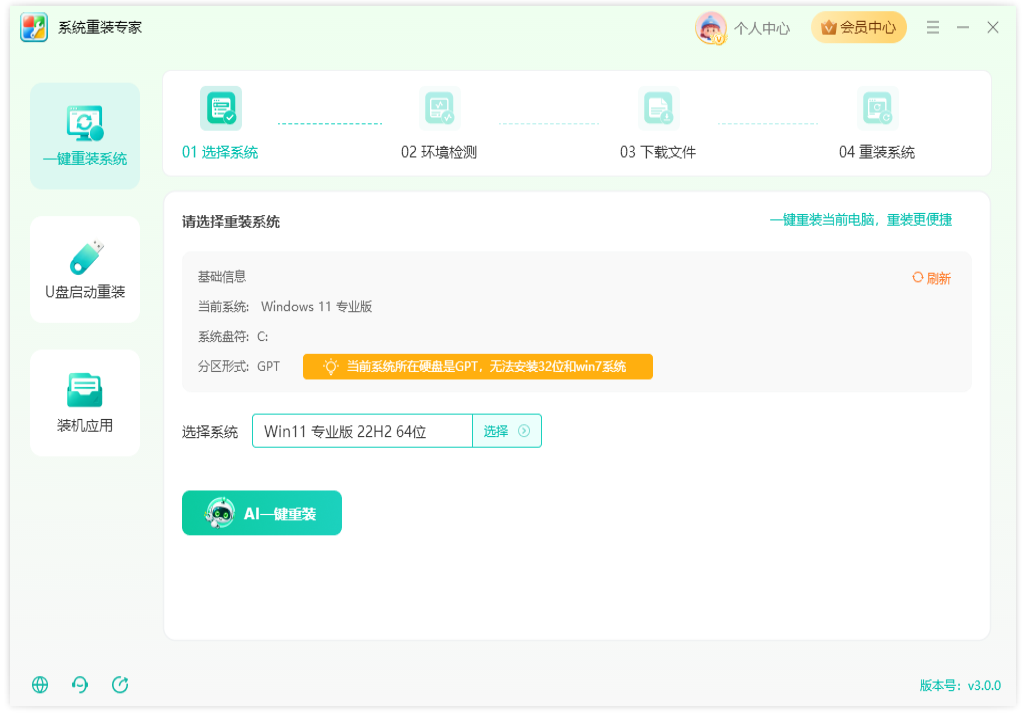Start AI一键重装
The image size is (1035, 713).
pyautogui.click(x=262, y=513)
